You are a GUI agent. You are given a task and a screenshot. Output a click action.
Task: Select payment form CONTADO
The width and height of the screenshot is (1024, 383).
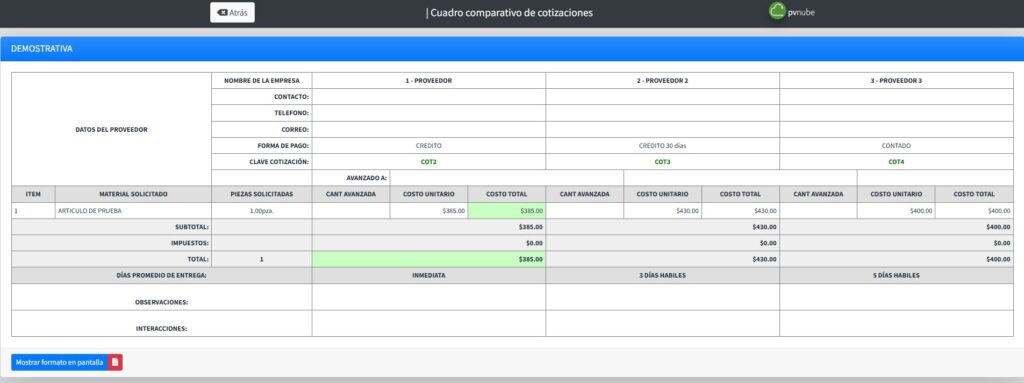pyautogui.click(x=896, y=146)
